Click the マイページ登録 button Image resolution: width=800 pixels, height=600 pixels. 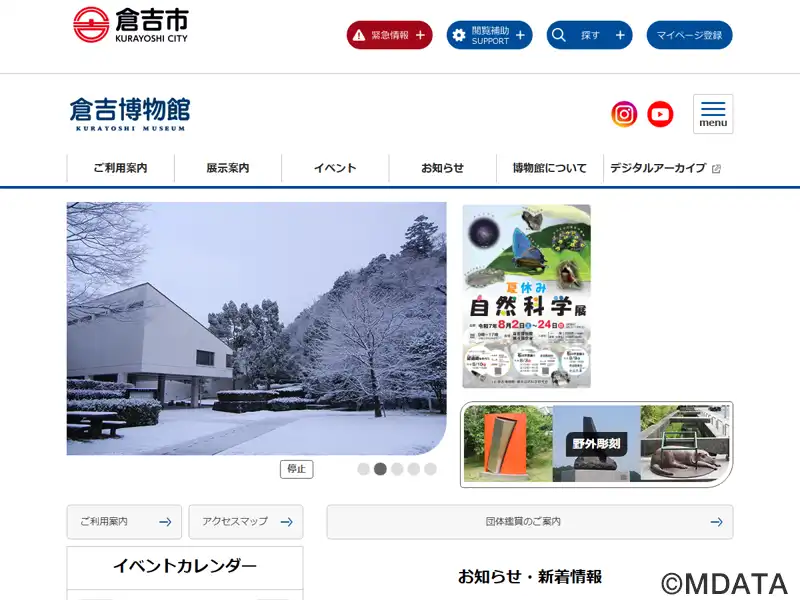coord(689,35)
